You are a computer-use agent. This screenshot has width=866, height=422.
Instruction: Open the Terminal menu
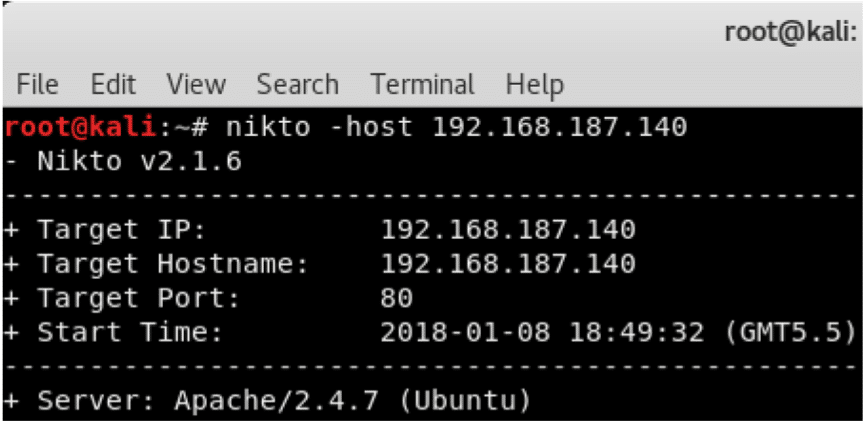(x=422, y=84)
